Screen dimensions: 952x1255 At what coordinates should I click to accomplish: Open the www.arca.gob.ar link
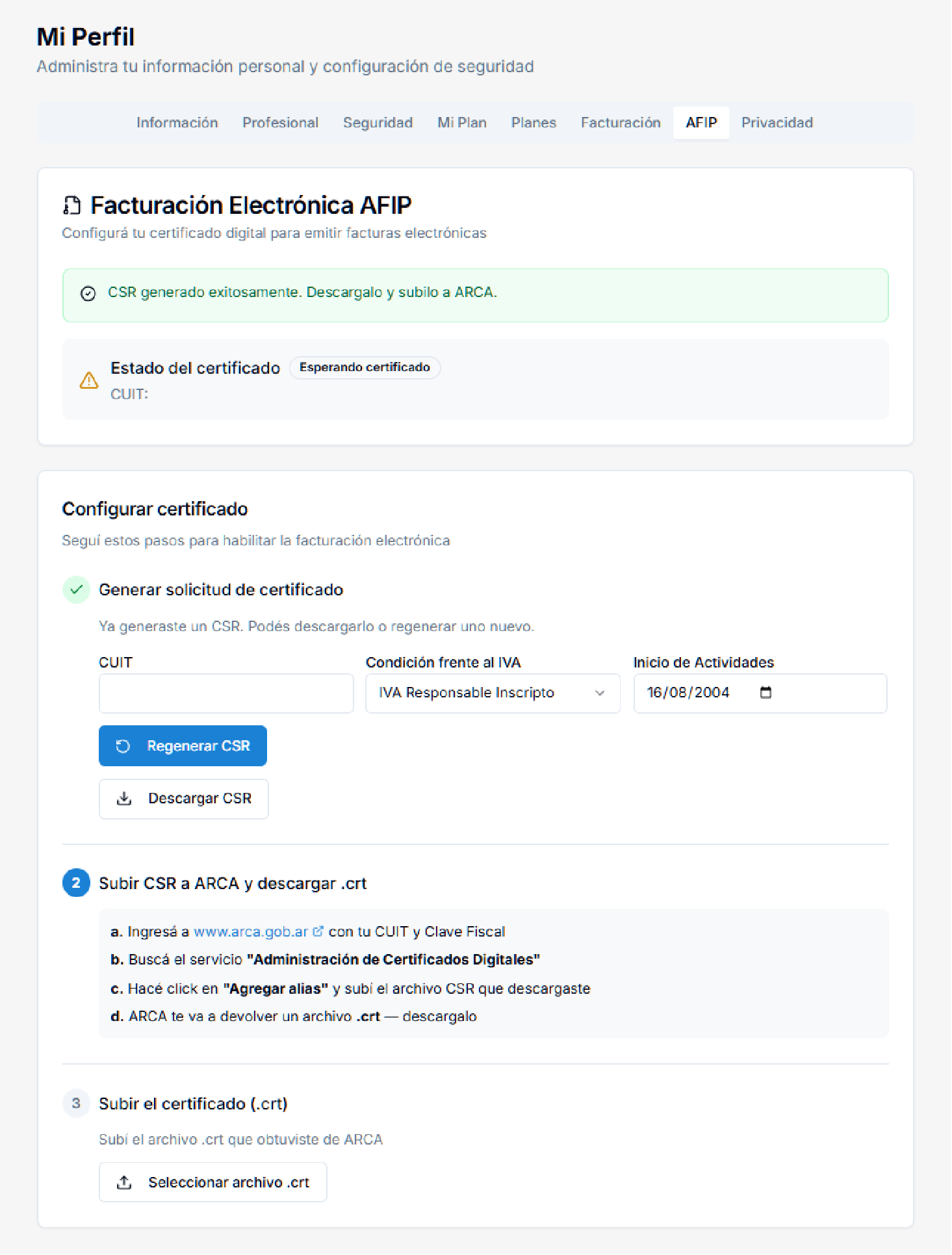(x=250, y=931)
